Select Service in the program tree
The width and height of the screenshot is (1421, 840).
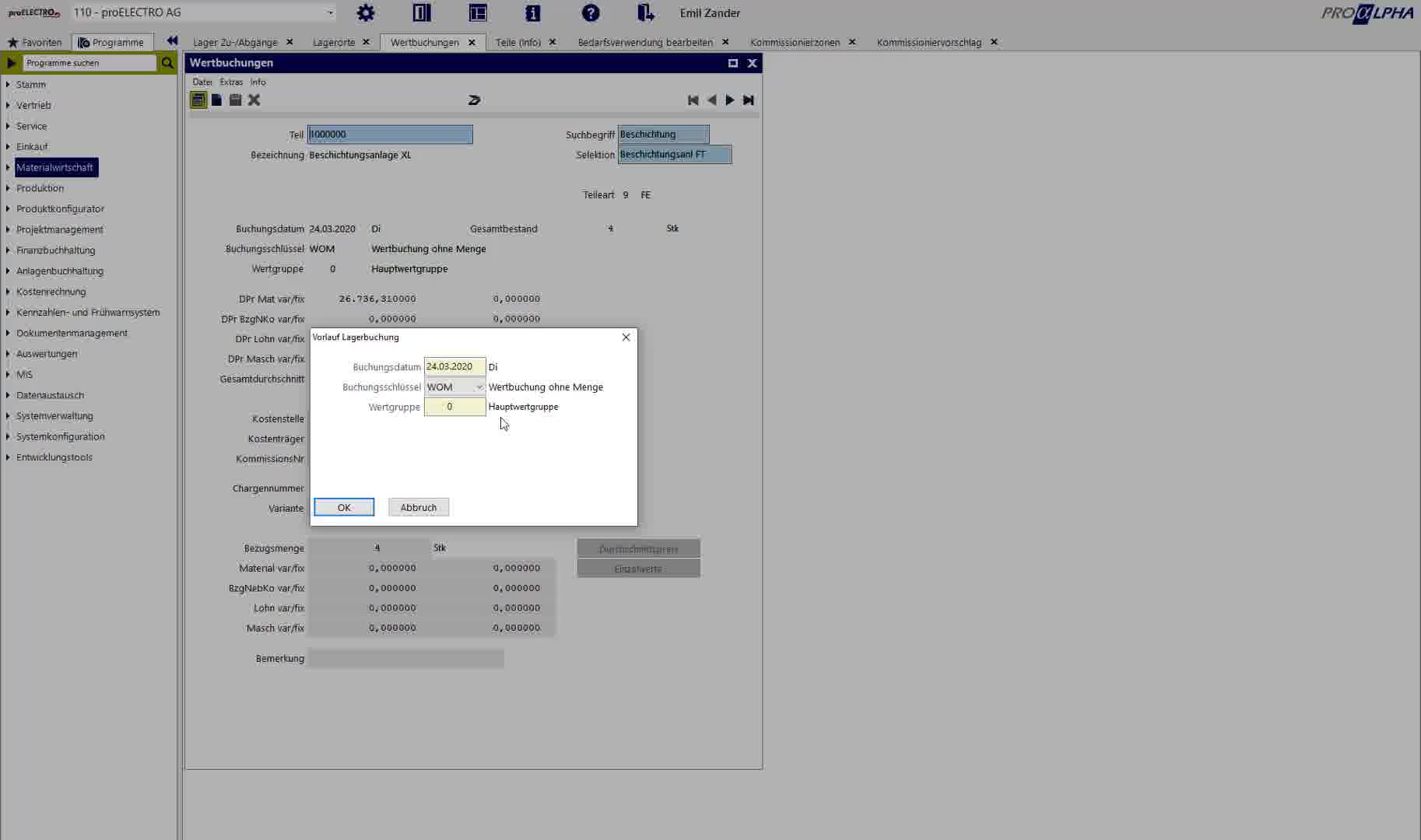coord(31,126)
